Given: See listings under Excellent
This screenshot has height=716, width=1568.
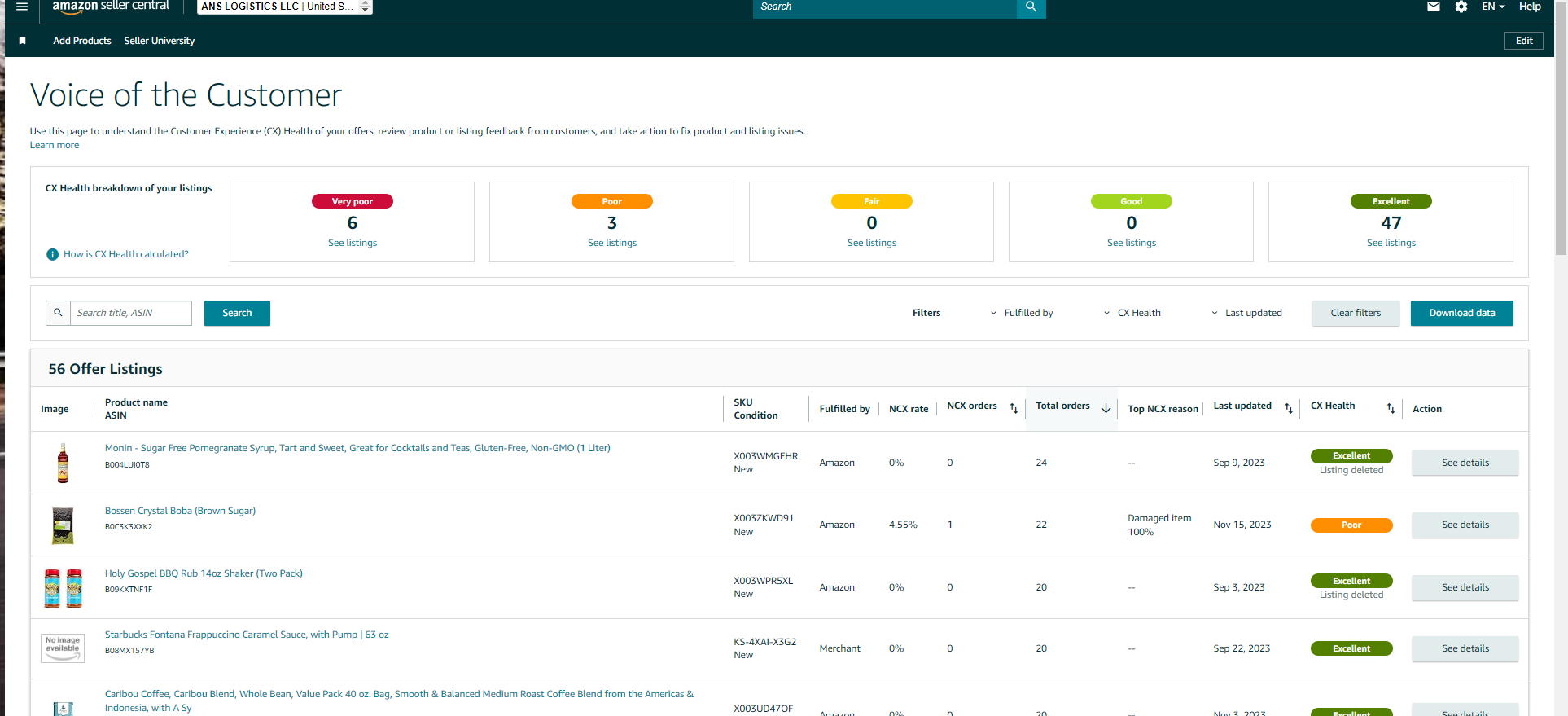Looking at the screenshot, I should (1391, 243).
